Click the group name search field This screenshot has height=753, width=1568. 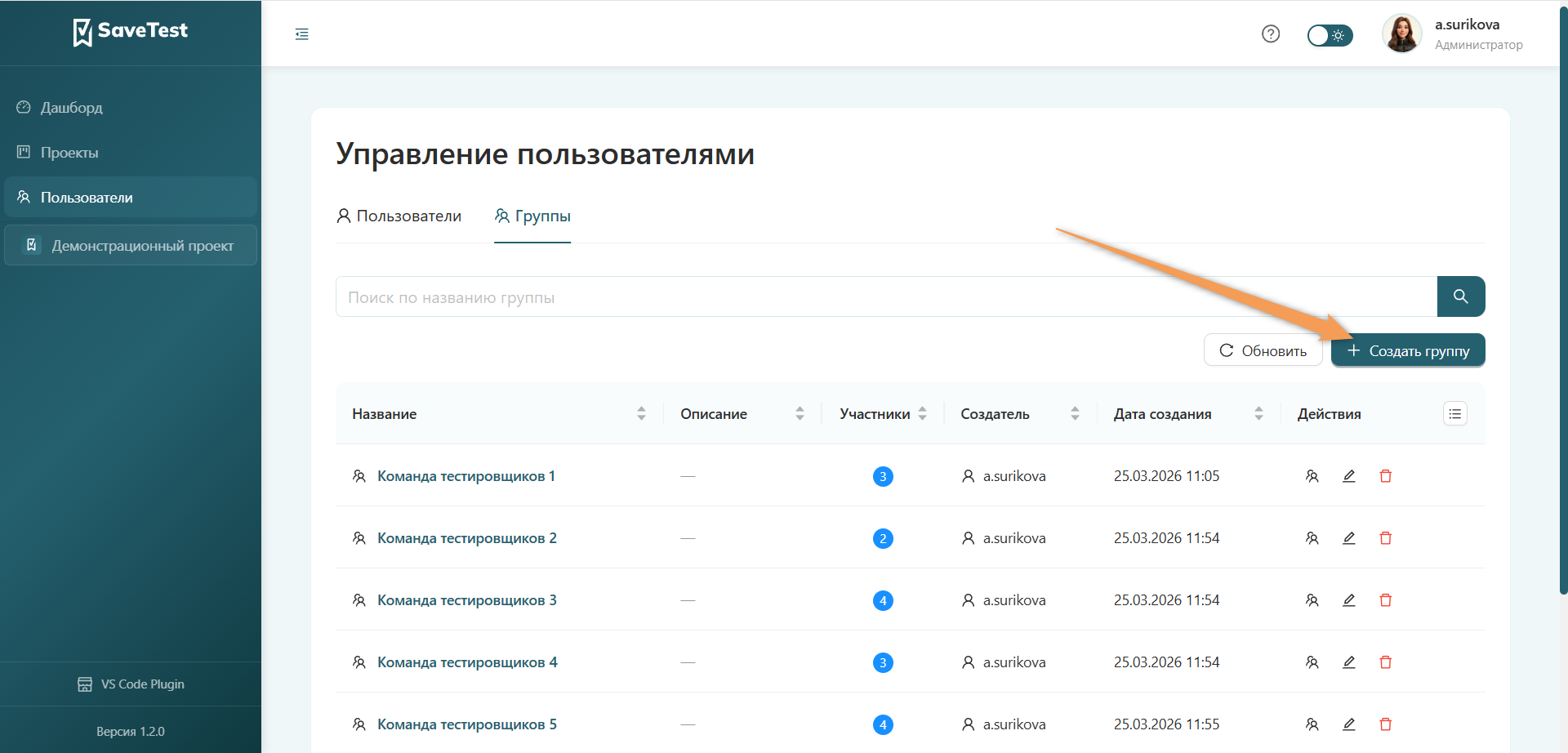click(x=817, y=296)
